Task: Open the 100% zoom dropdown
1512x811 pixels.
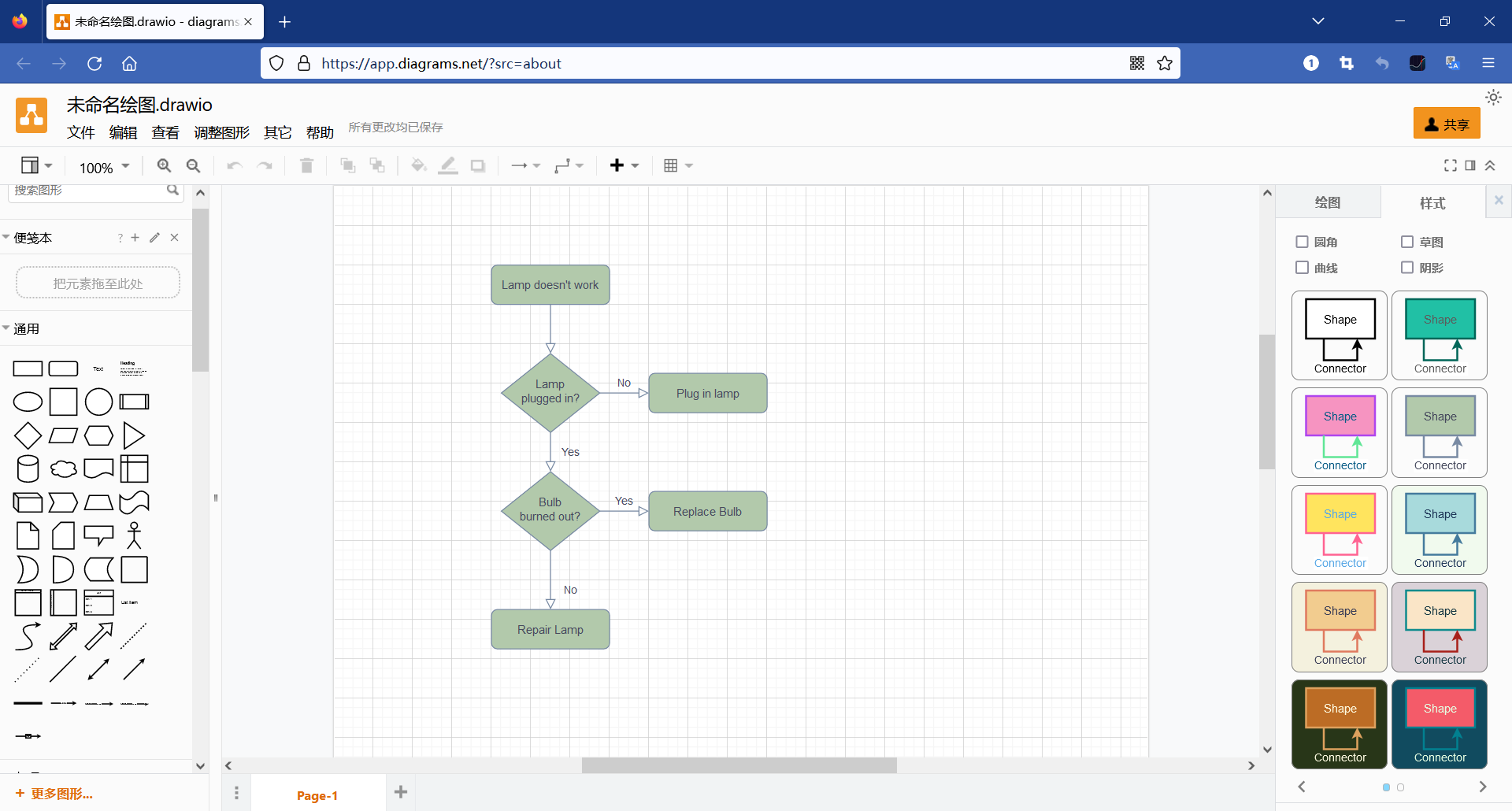Action: click(x=104, y=167)
